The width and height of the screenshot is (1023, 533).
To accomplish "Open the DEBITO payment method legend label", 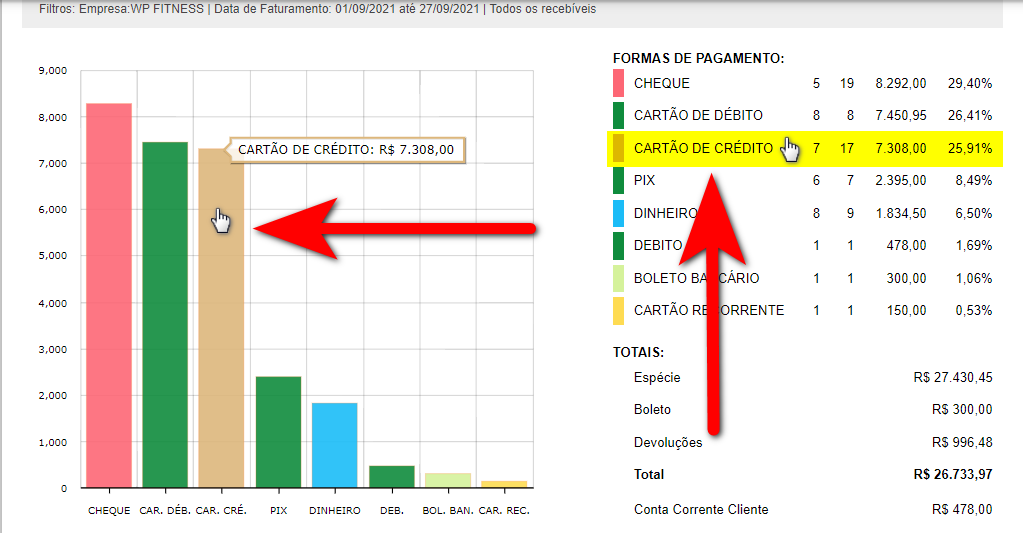I will pyautogui.click(x=658, y=245).
